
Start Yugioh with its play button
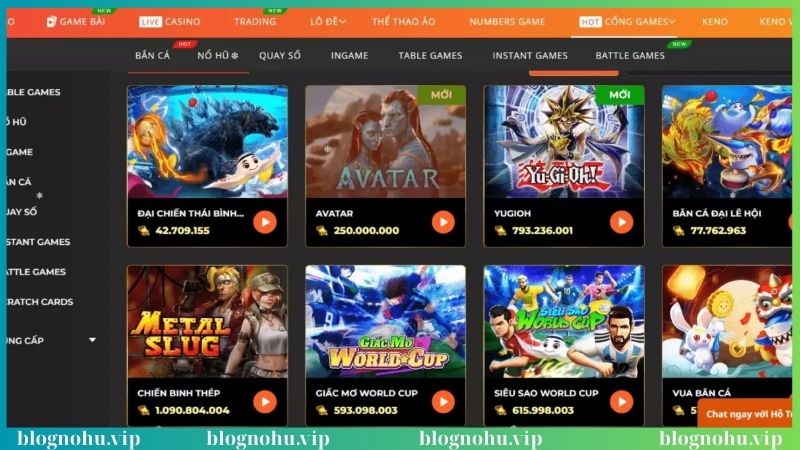point(621,222)
